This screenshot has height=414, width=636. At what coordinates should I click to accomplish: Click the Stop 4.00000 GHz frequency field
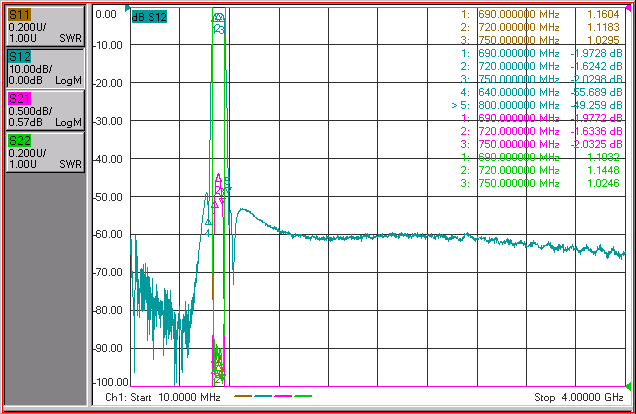(x=579, y=397)
